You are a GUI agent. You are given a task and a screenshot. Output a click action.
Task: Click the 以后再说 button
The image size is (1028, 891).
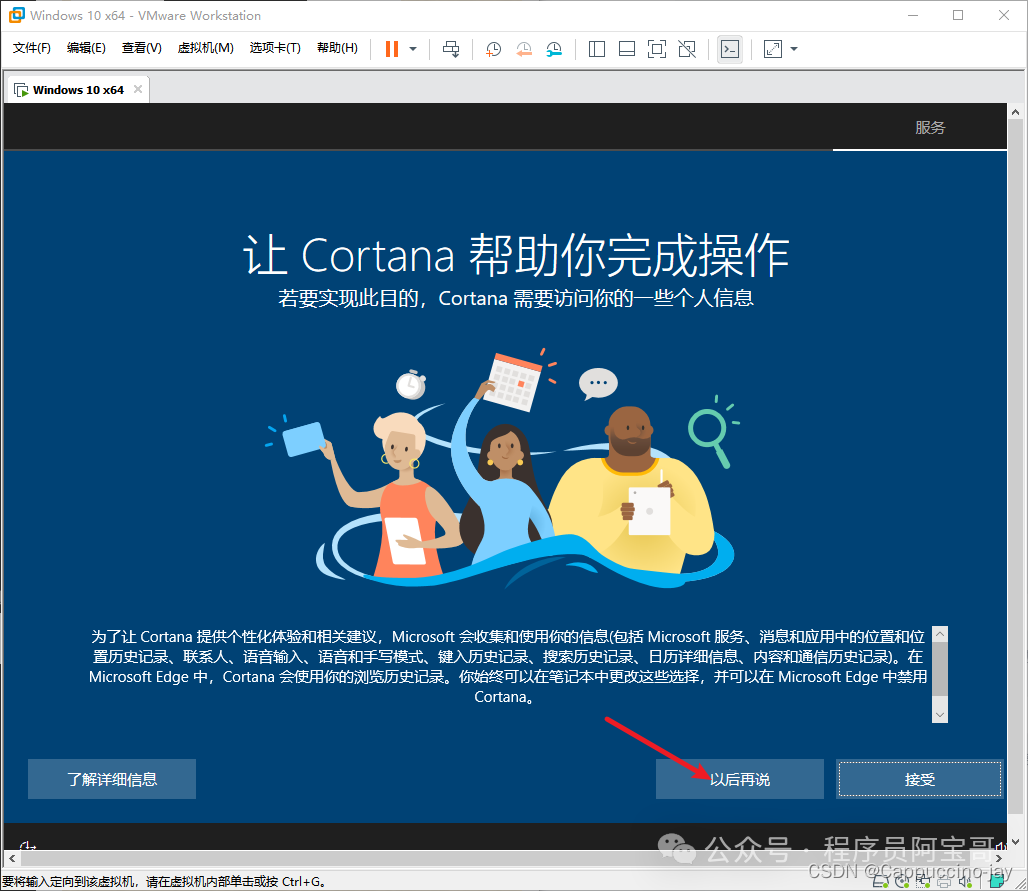pos(740,779)
